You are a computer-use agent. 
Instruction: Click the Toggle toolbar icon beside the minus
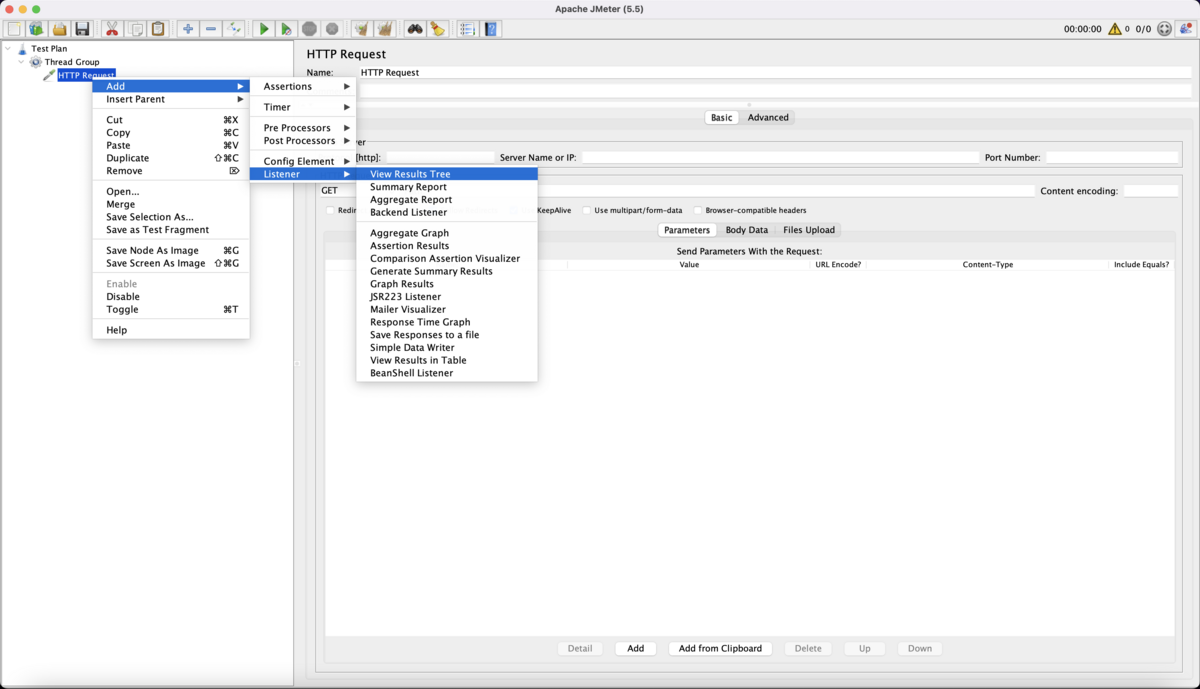[234, 29]
